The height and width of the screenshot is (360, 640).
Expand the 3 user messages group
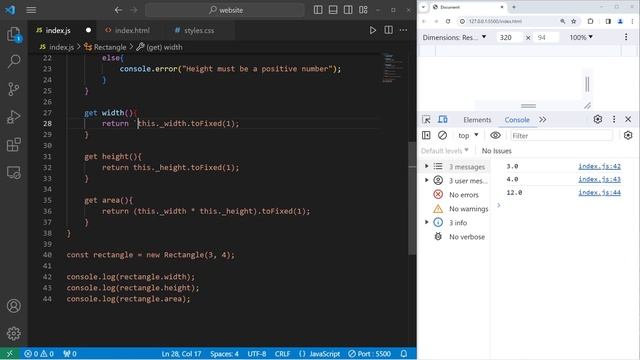tap(427, 180)
